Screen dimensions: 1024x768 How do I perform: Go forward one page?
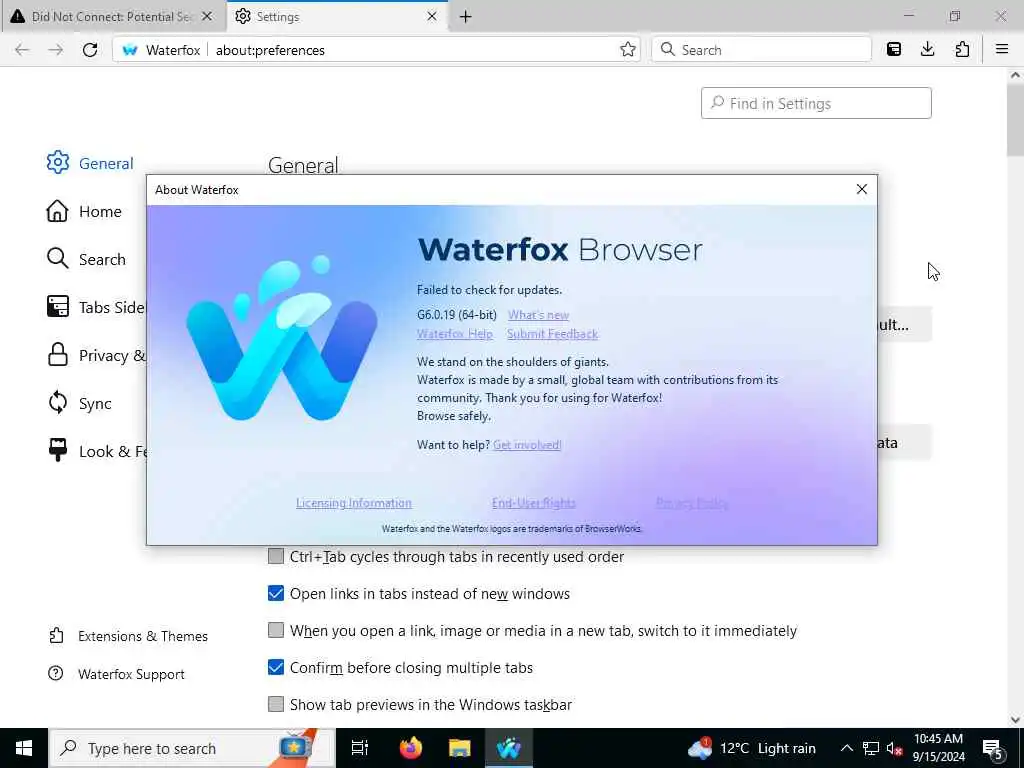coord(56,50)
